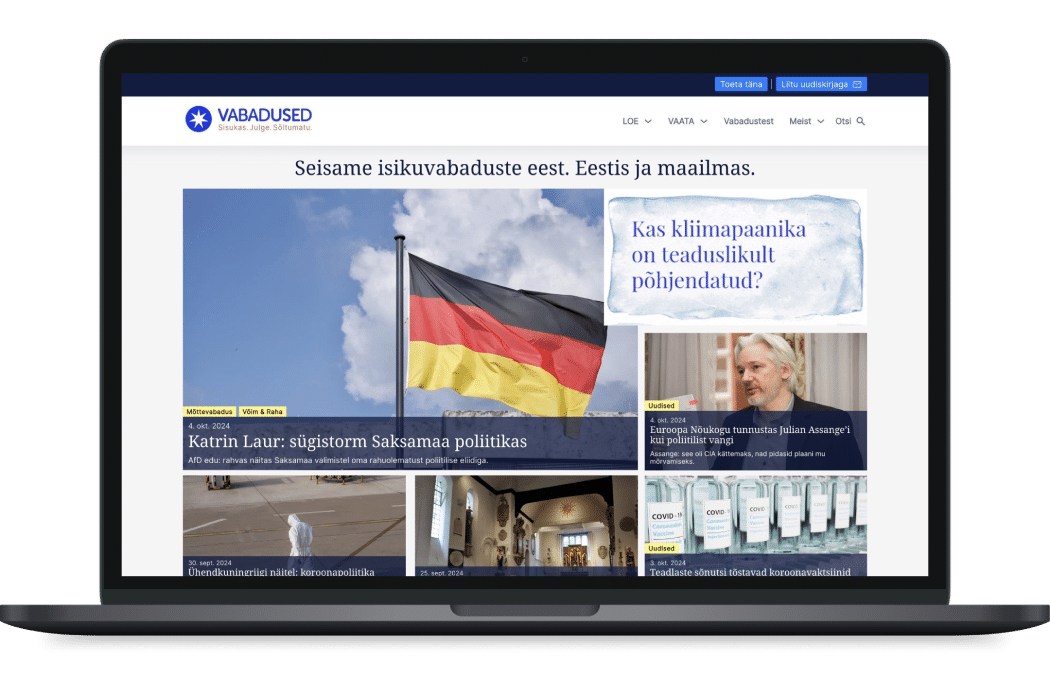Screen dimensions: 1050x681
Task: Click the Vabadused star logo icon
Action: [x=198, y=120]
